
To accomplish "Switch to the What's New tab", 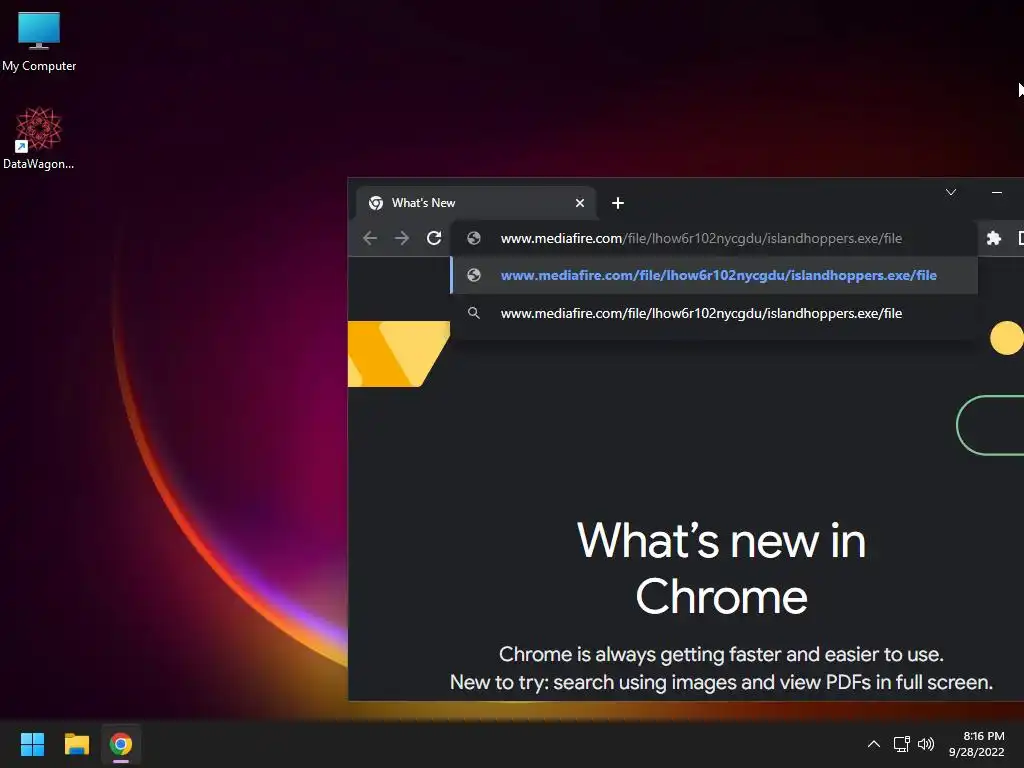I will click(x=475, y=203).
